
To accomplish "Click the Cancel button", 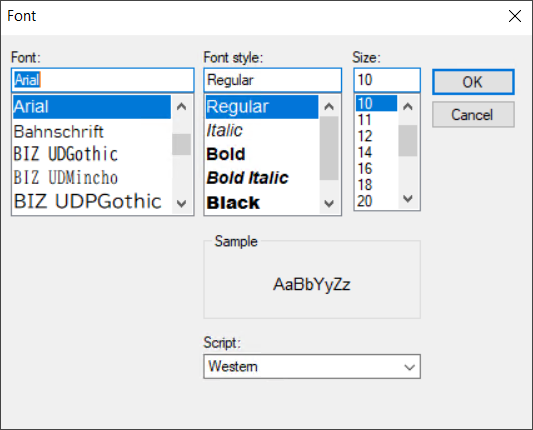I will coord(473,115).
